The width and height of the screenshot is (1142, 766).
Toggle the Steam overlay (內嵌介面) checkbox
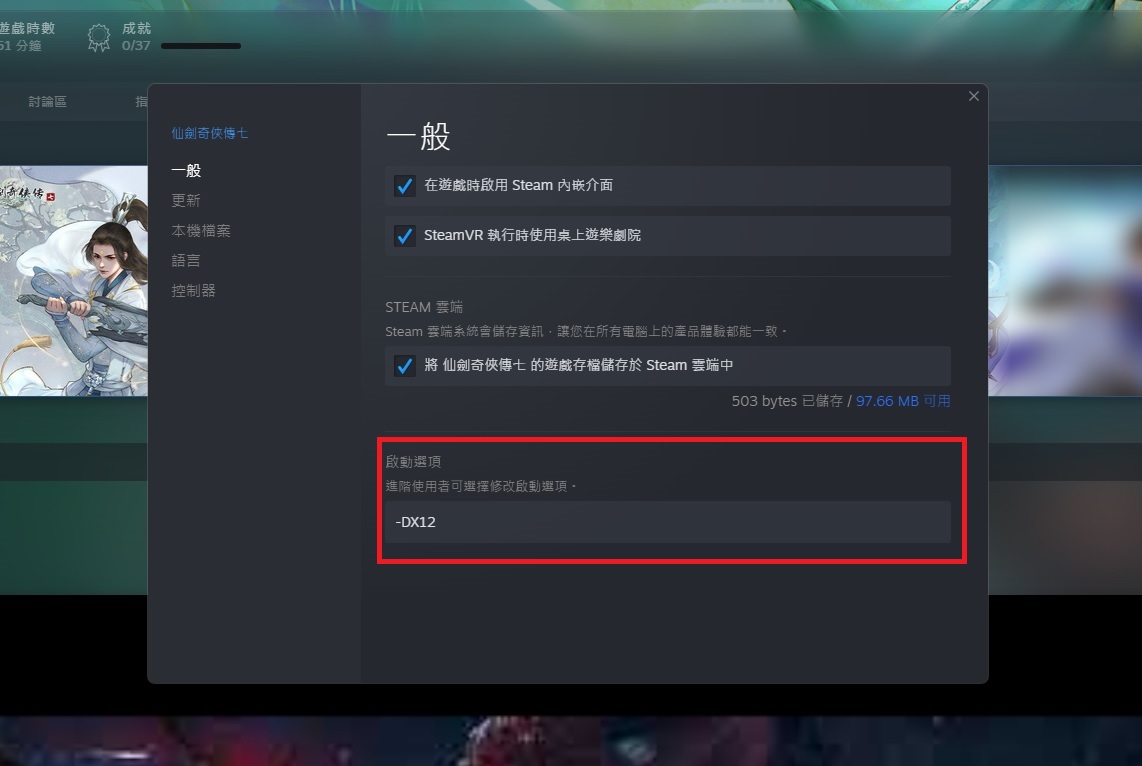click(405, 186)
